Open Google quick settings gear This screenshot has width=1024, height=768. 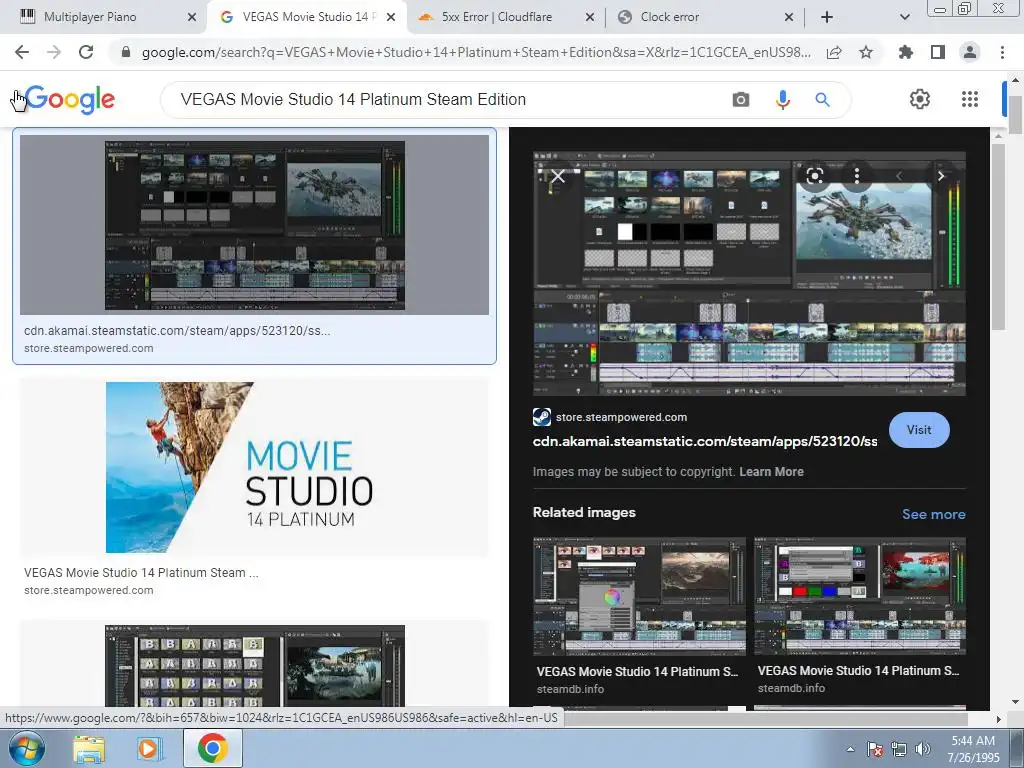pos(920,99)
